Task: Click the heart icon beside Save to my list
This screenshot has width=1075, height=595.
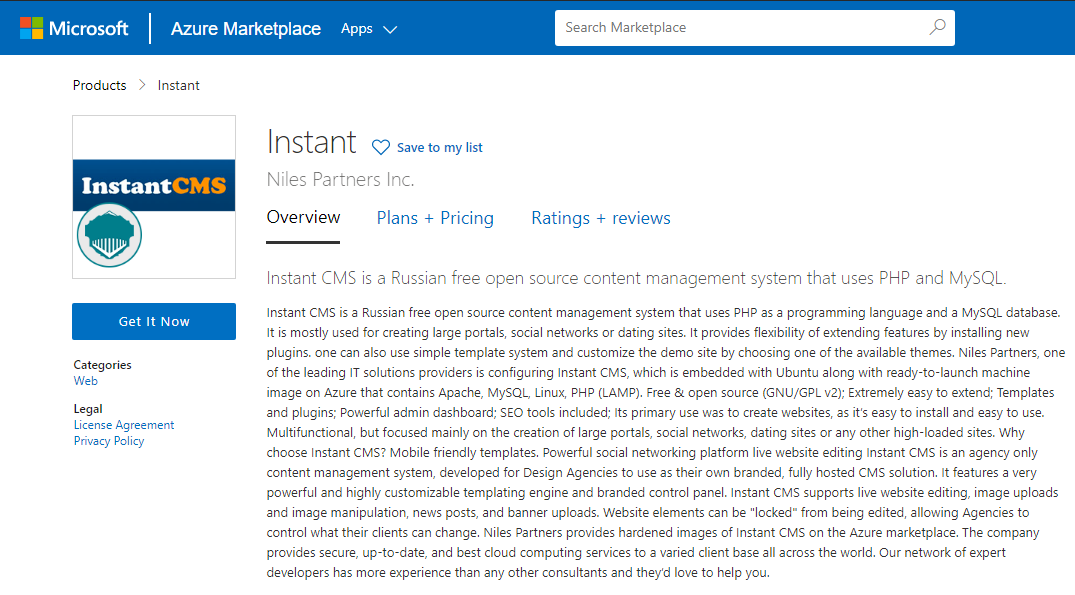Action: pos(380,147)
